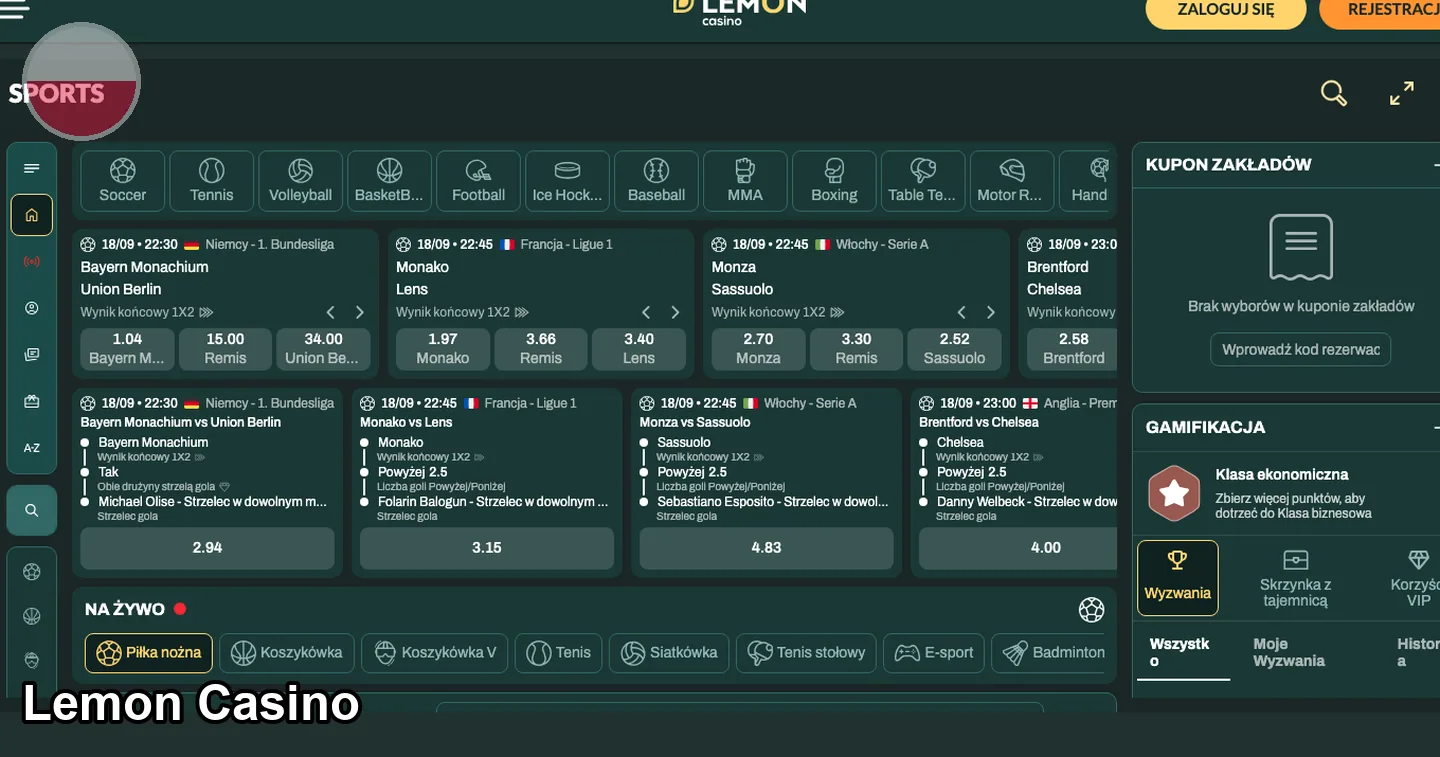Open the sidebar user profile icon

[x=32, y=308]
